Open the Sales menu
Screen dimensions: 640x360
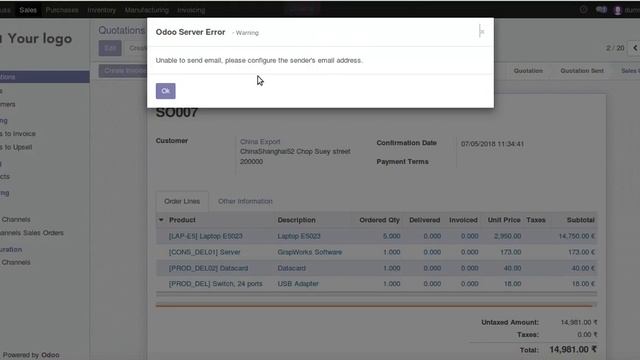click(x=28, y=10)
